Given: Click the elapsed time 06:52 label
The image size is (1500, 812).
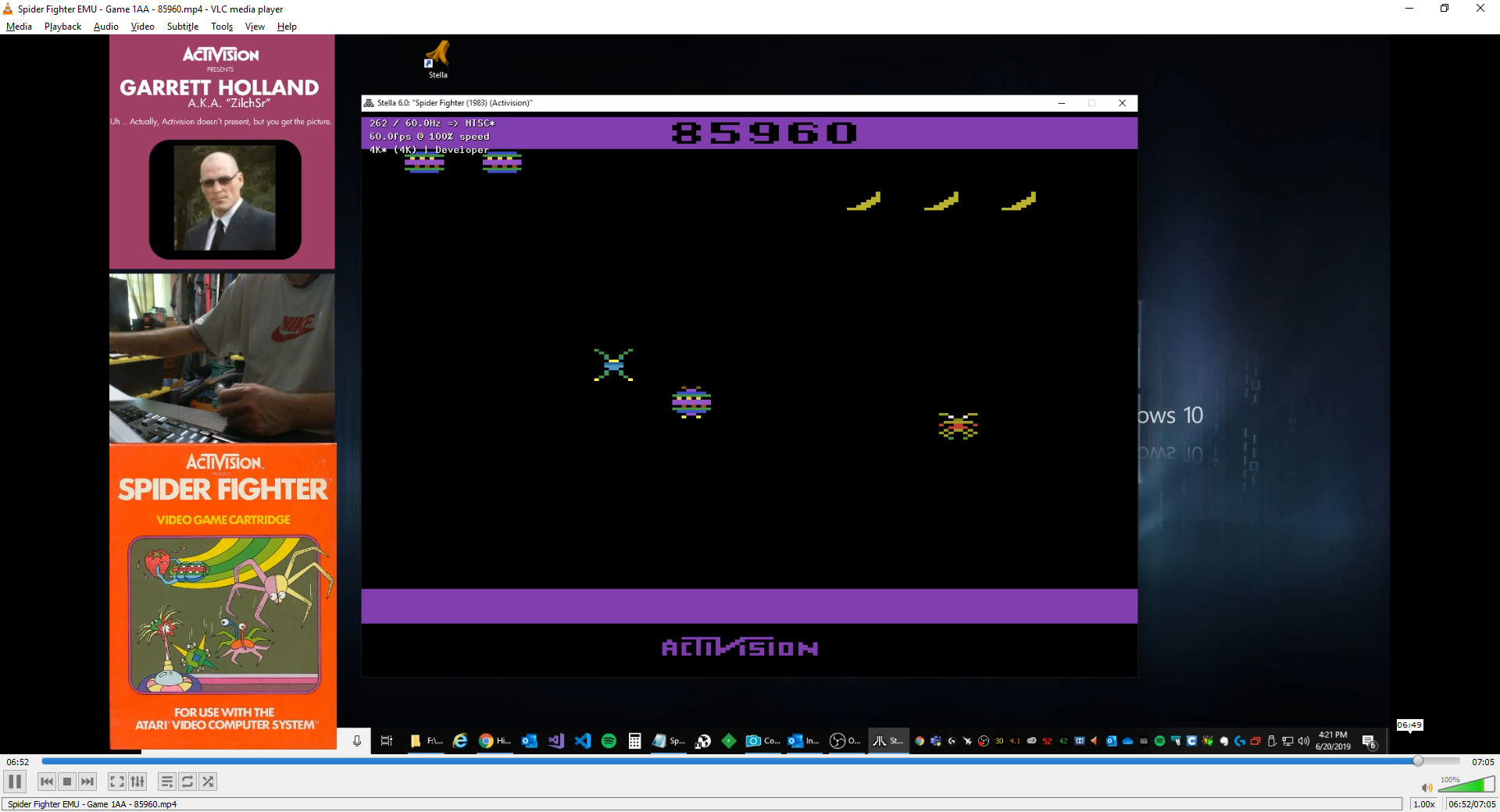Looking at the screenshot, I should (18, 762).
